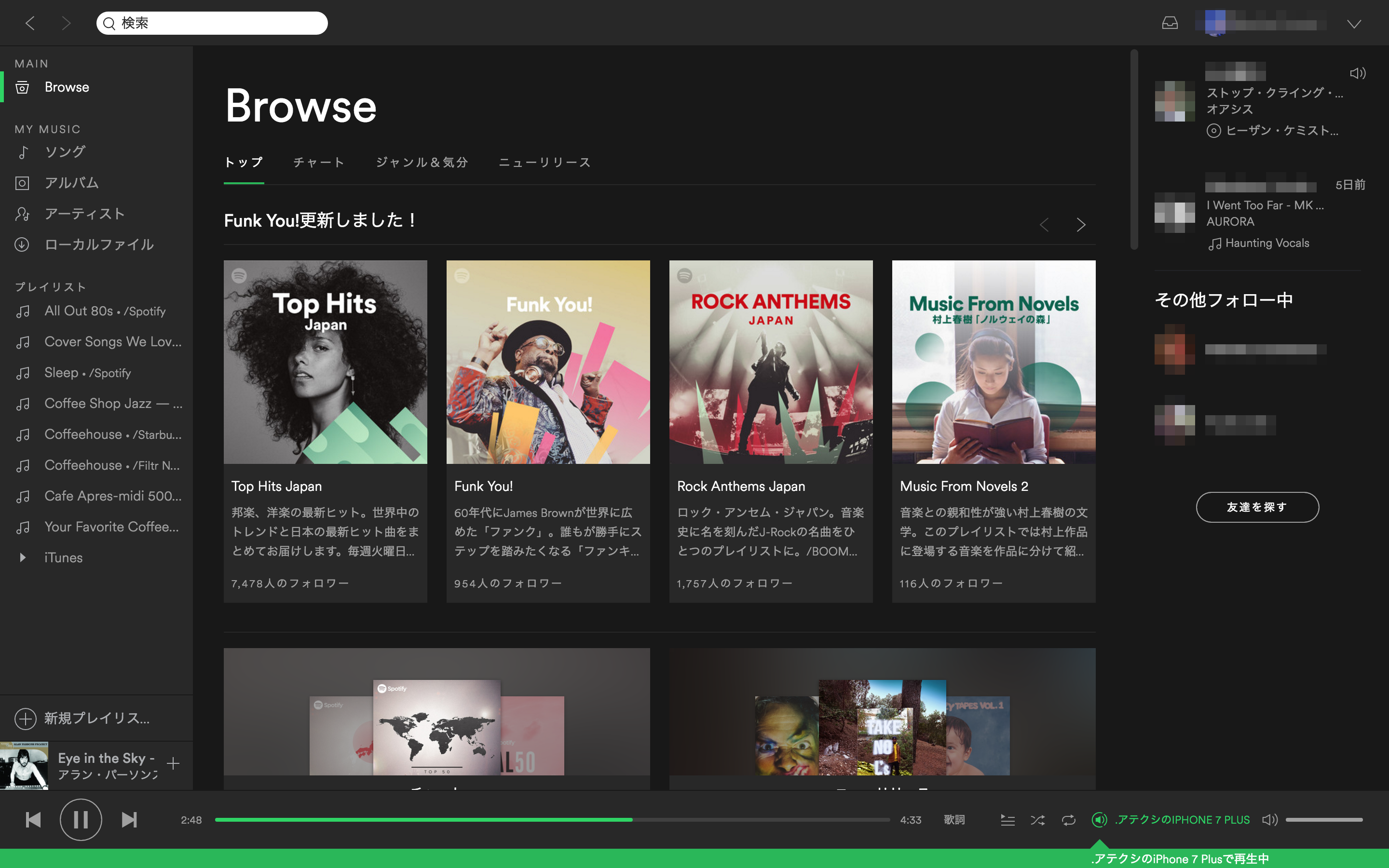Switch to the ジャンル＆気分 tab
The image size is (1389, 868).
[x=422, y=163]
